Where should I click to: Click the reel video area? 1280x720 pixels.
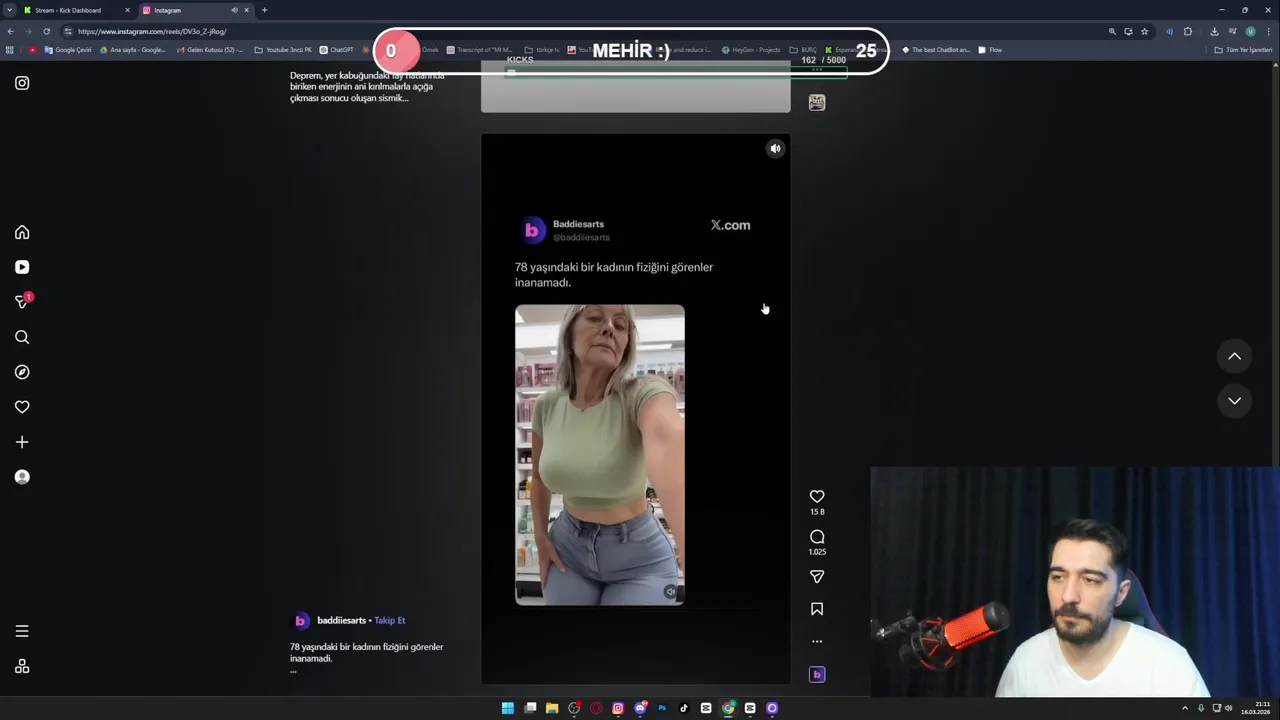click(636, 409)
